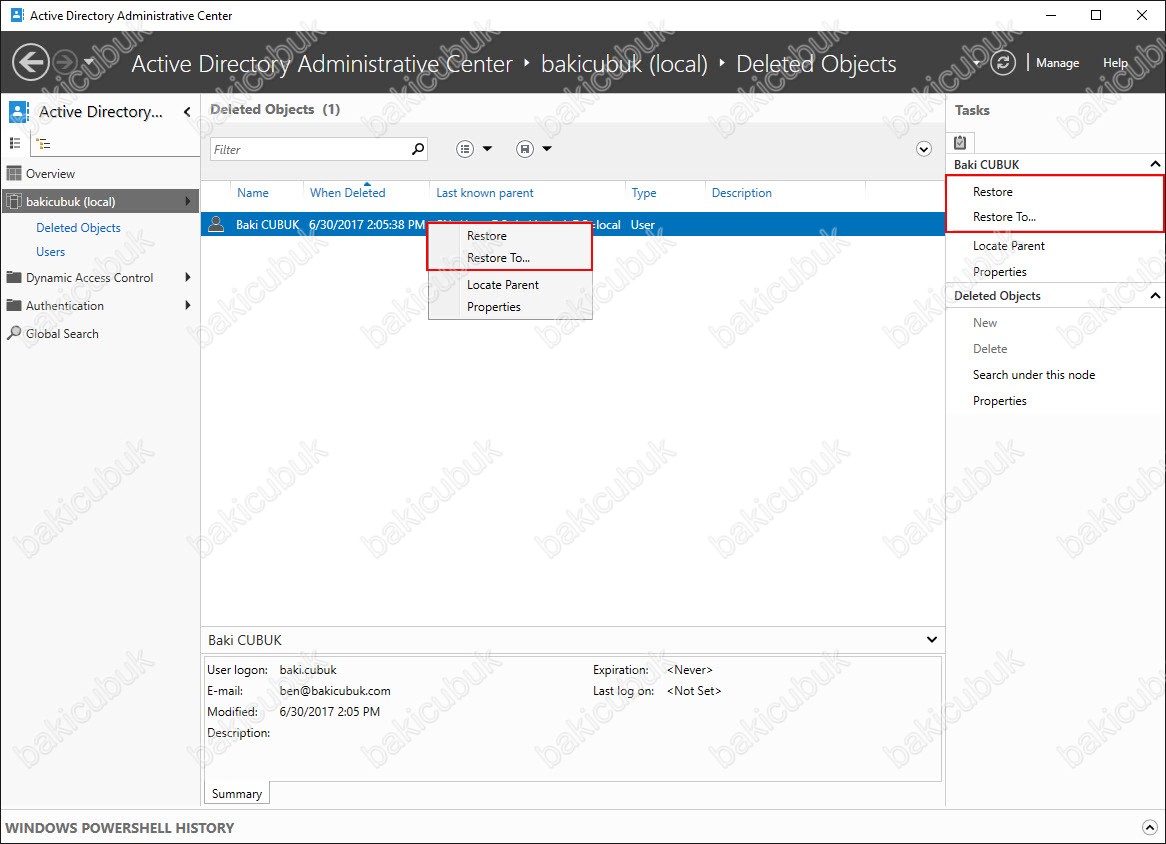Click the refresh icon in header
The image size is (1166, 844).
tap(1003, 62)
